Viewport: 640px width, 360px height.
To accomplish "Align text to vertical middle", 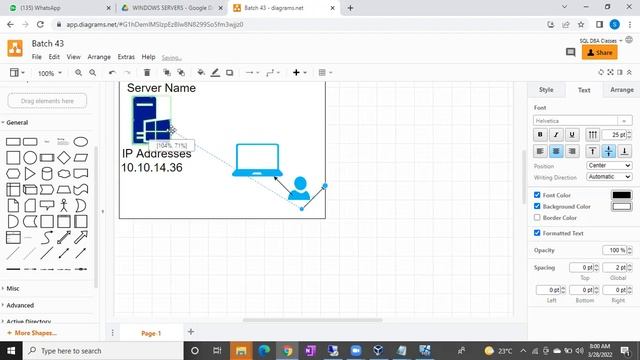I will pos(609,151).
